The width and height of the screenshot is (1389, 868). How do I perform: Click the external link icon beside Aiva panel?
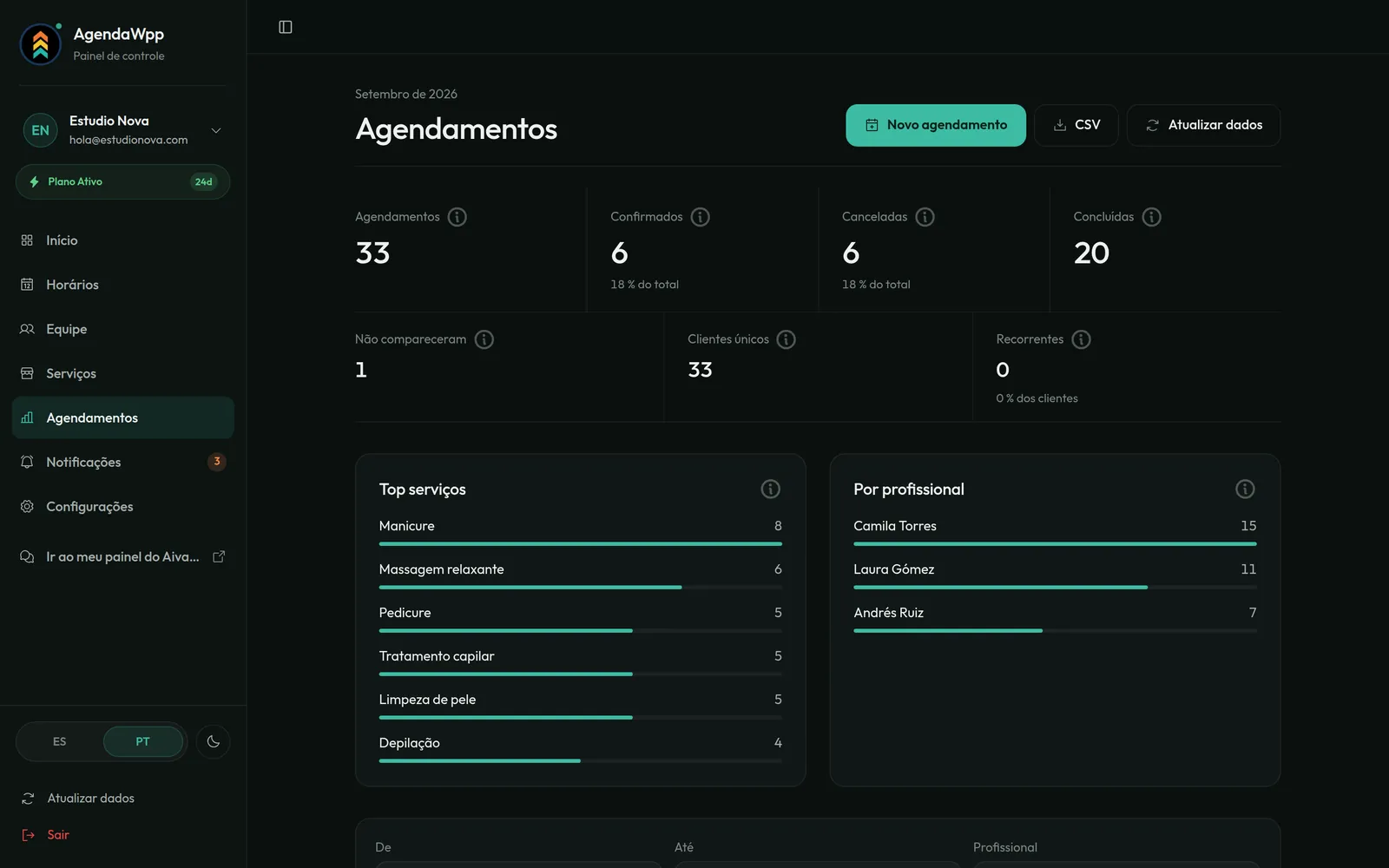coord(219,557)
